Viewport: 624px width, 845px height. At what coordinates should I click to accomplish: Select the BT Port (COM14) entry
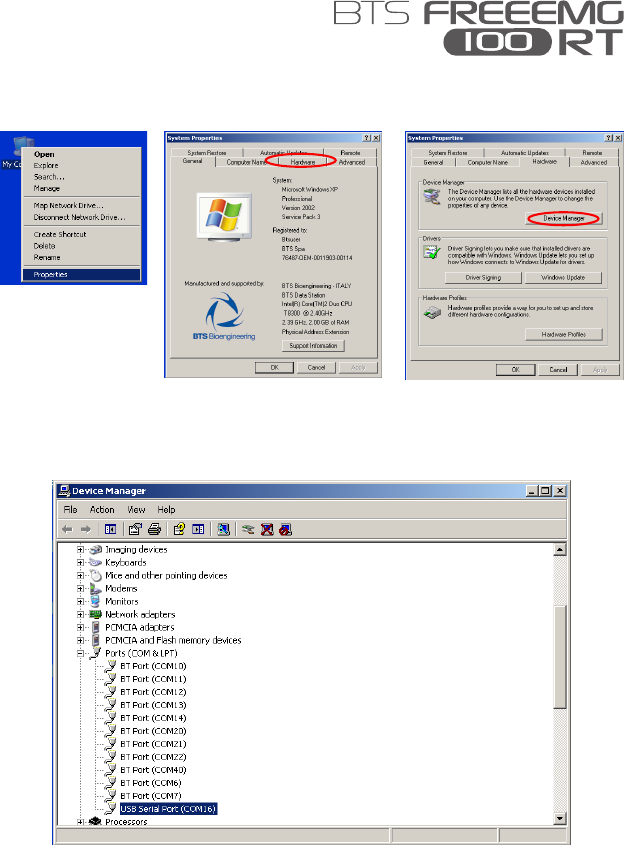[x=154, y=718]
